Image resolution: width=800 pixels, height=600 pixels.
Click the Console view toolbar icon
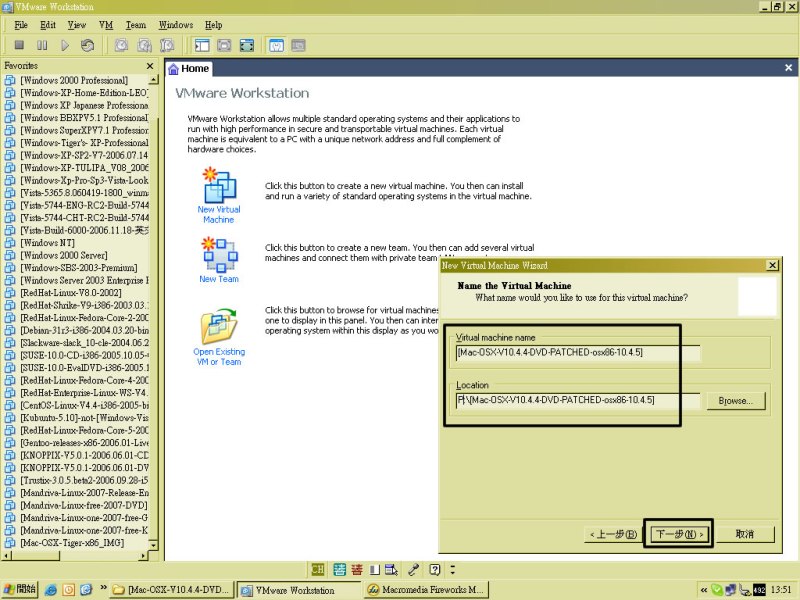298,45
